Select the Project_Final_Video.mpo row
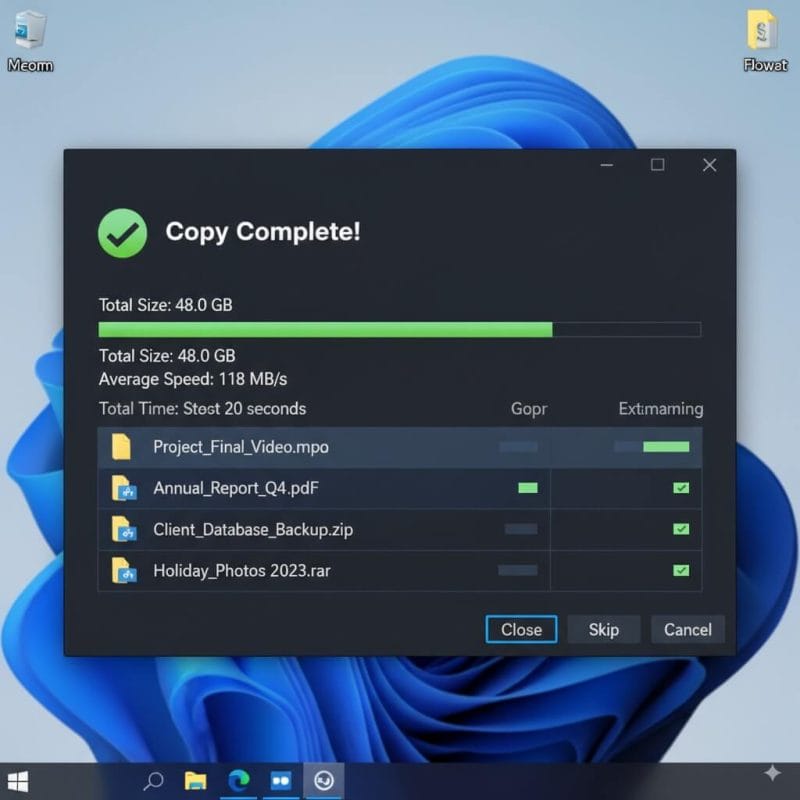Image resolution: width=800 pixels, height=800 pixels. pyautogui.click(x=300, y=447)
